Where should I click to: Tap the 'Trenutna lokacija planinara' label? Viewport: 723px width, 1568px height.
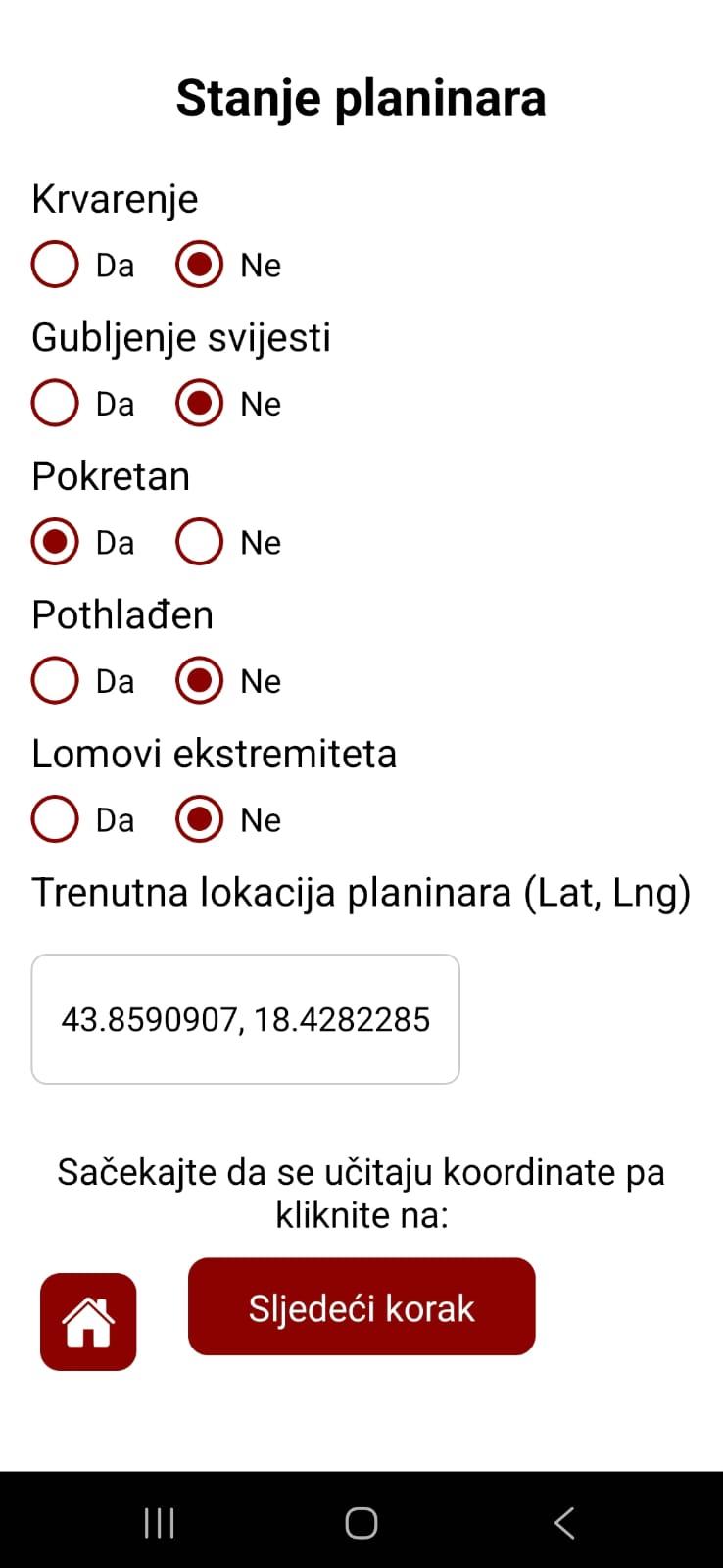click(x=361, y=892)
